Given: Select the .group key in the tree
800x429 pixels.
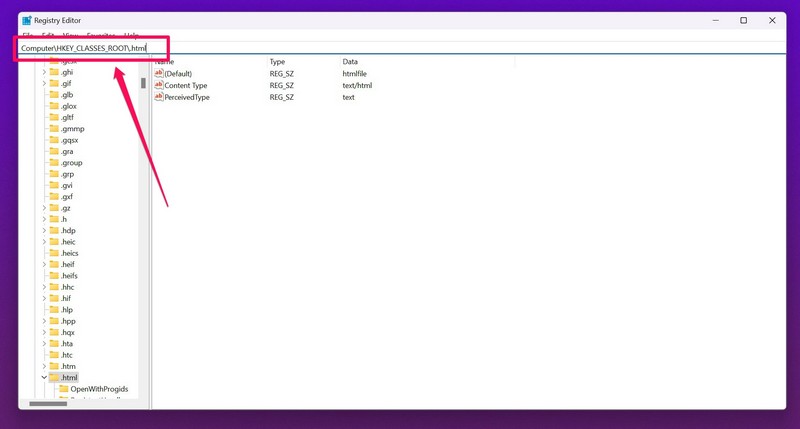Looking at the screenshot, I should pos(71,163).
